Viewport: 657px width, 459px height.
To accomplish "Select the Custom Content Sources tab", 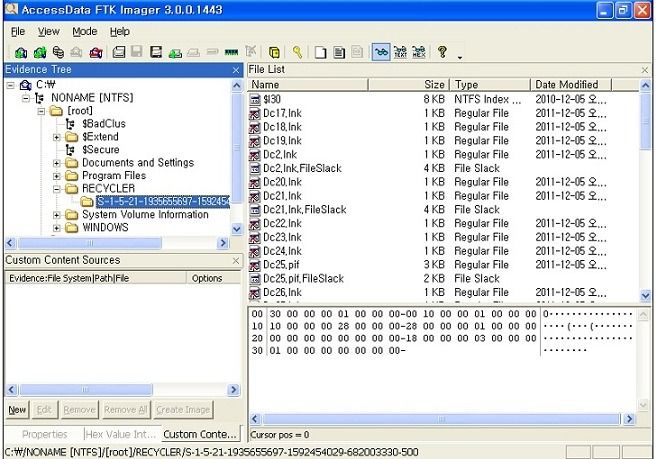I will click(200, 434).
